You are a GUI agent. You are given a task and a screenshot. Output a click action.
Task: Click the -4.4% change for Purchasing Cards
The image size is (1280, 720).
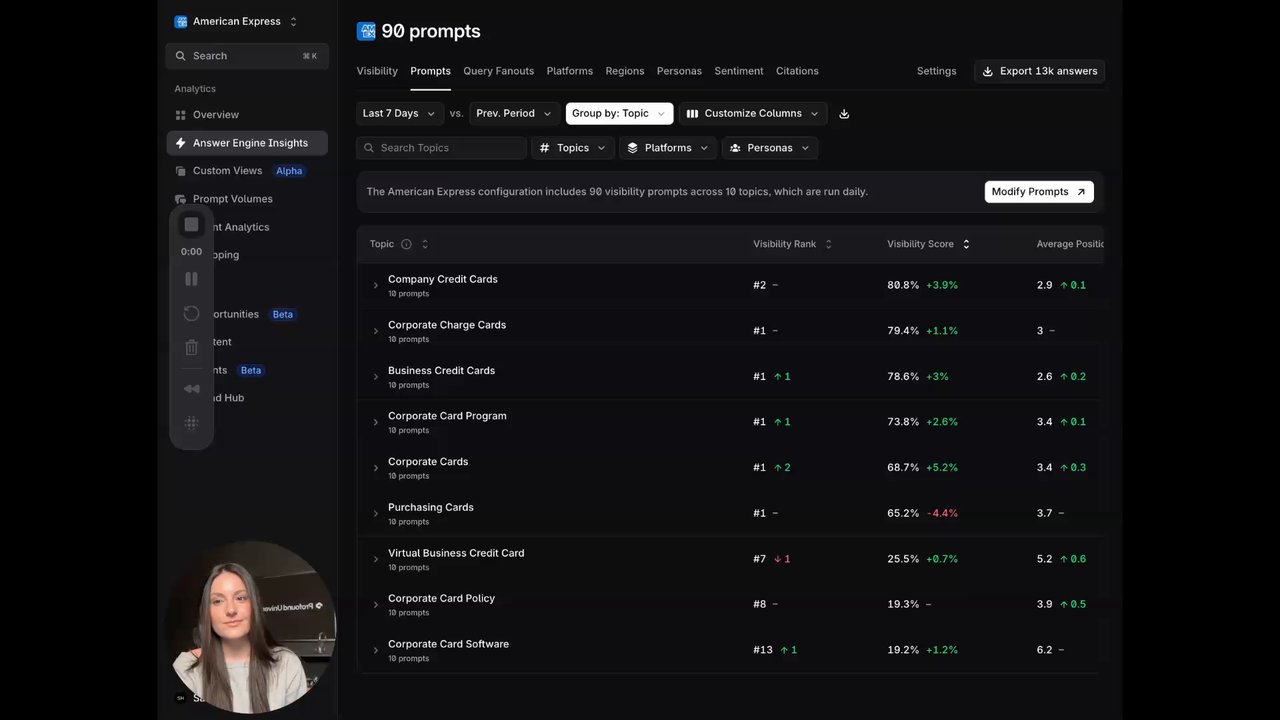tap(942, 513)
